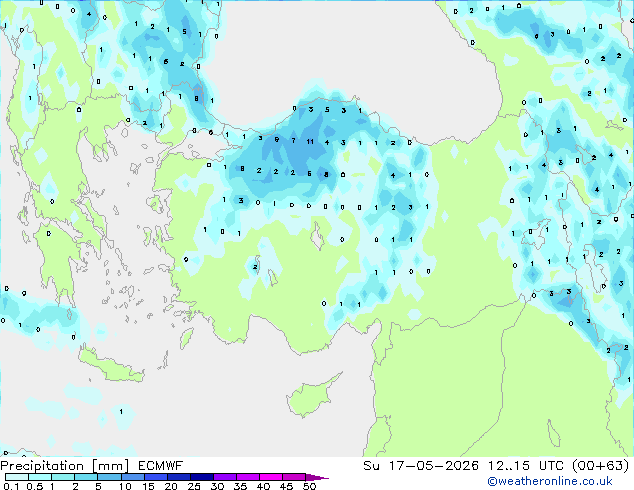Click the legend tick label "25"
This screenshot has width=634, height=490.
point(194,486)
